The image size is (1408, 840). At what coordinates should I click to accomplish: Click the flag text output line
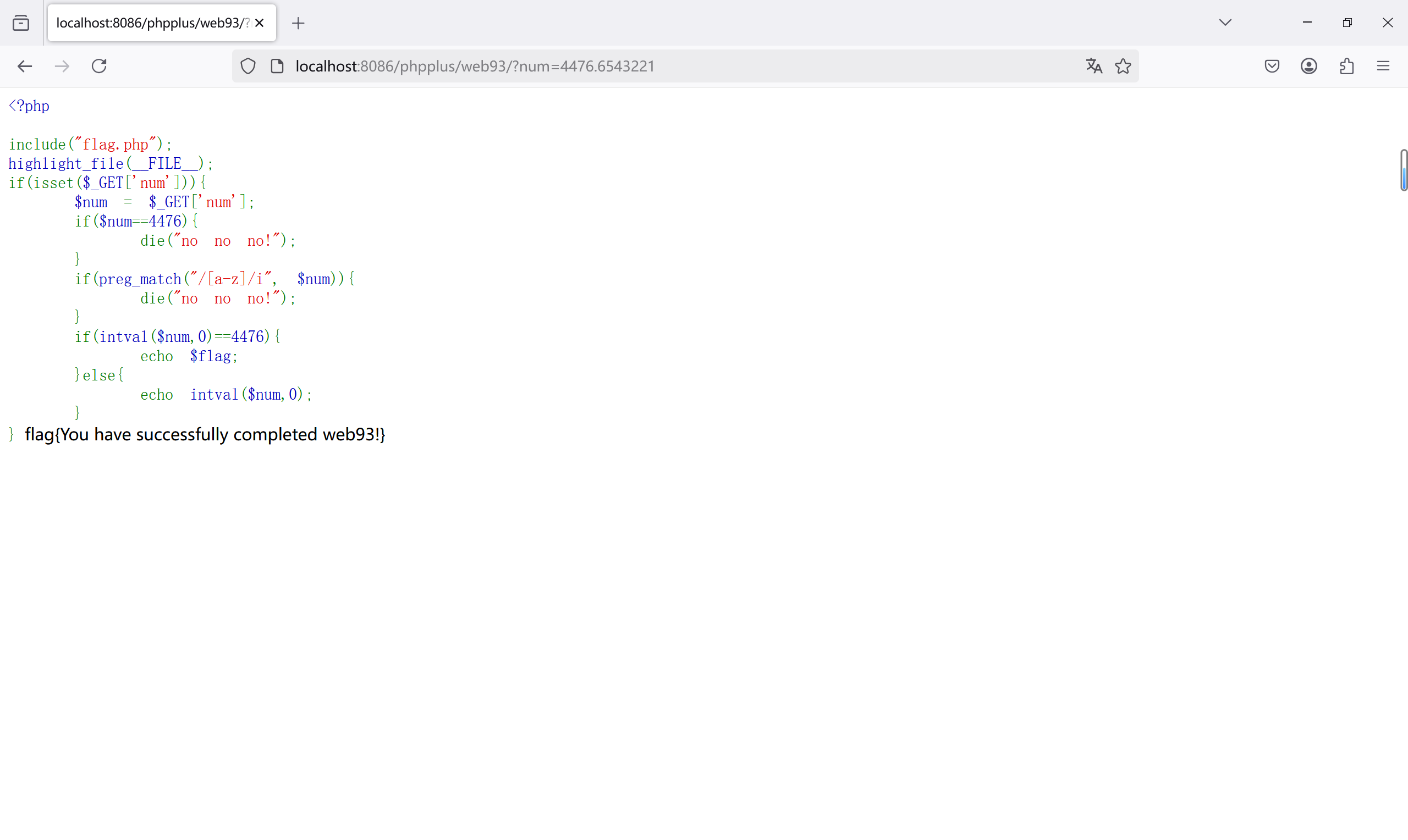205,434
